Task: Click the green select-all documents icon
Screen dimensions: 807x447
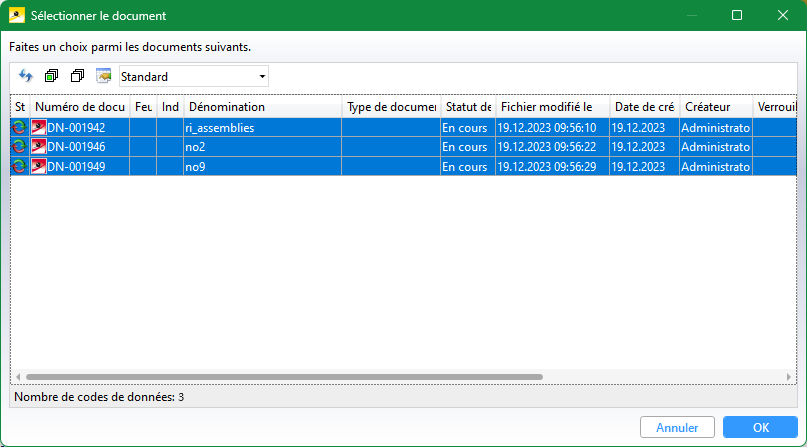Action: coord(52,76)
